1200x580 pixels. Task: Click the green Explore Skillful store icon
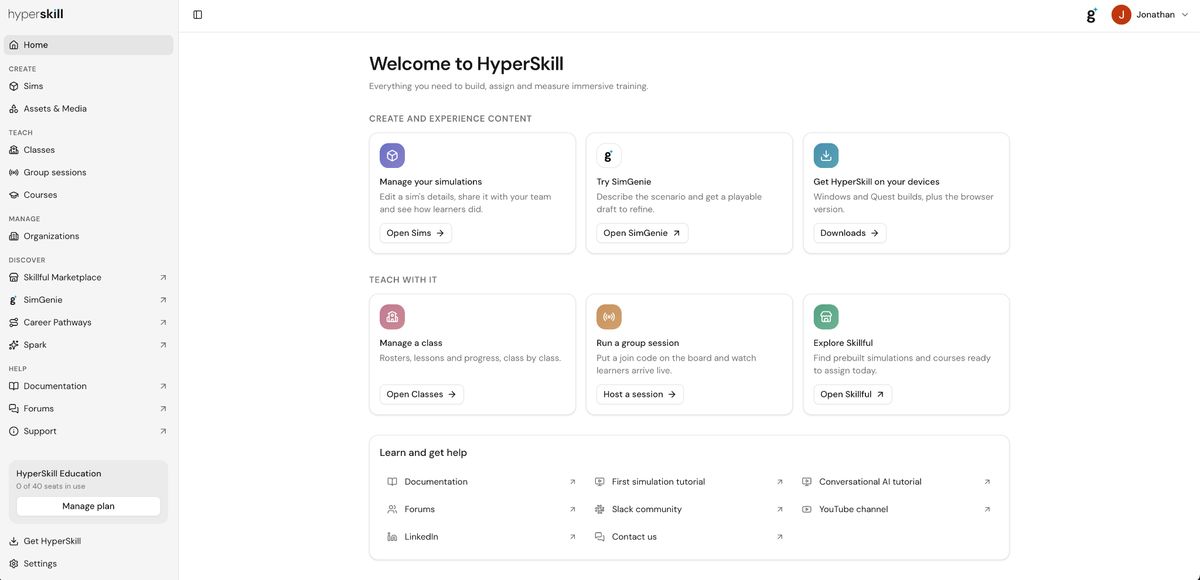click(x=826, y=317)
